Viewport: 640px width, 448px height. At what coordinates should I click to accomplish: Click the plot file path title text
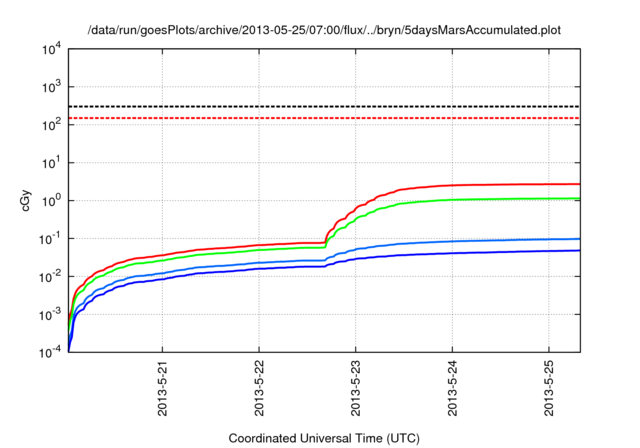point(324,30)
